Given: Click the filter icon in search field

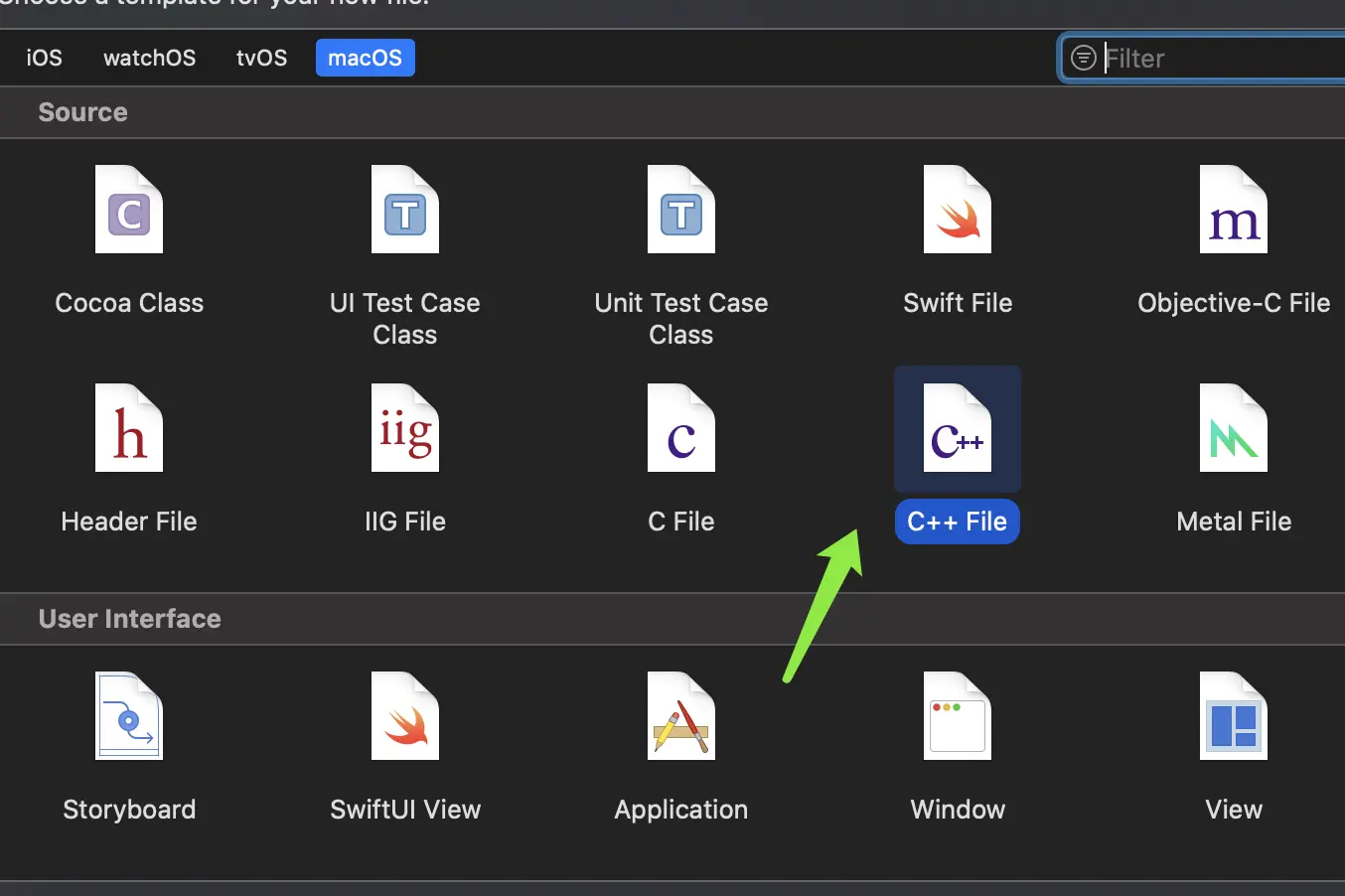Looking at the screenshot, I should [x=1084, y=58].
